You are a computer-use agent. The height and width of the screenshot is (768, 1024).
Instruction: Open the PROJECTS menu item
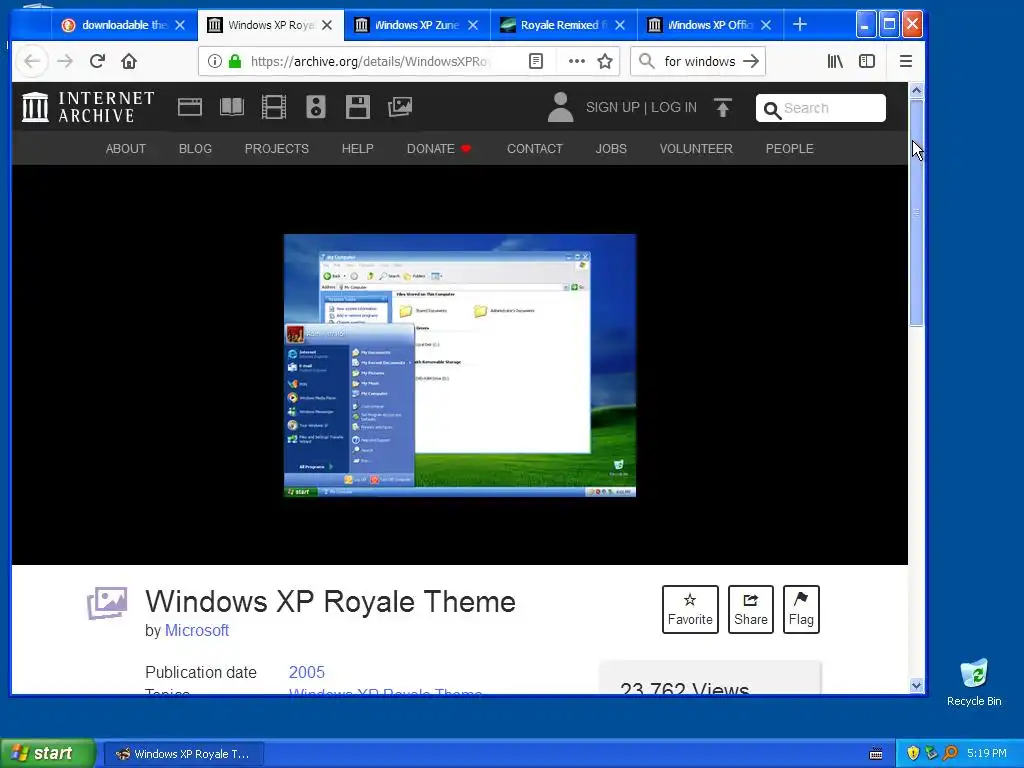276,149
